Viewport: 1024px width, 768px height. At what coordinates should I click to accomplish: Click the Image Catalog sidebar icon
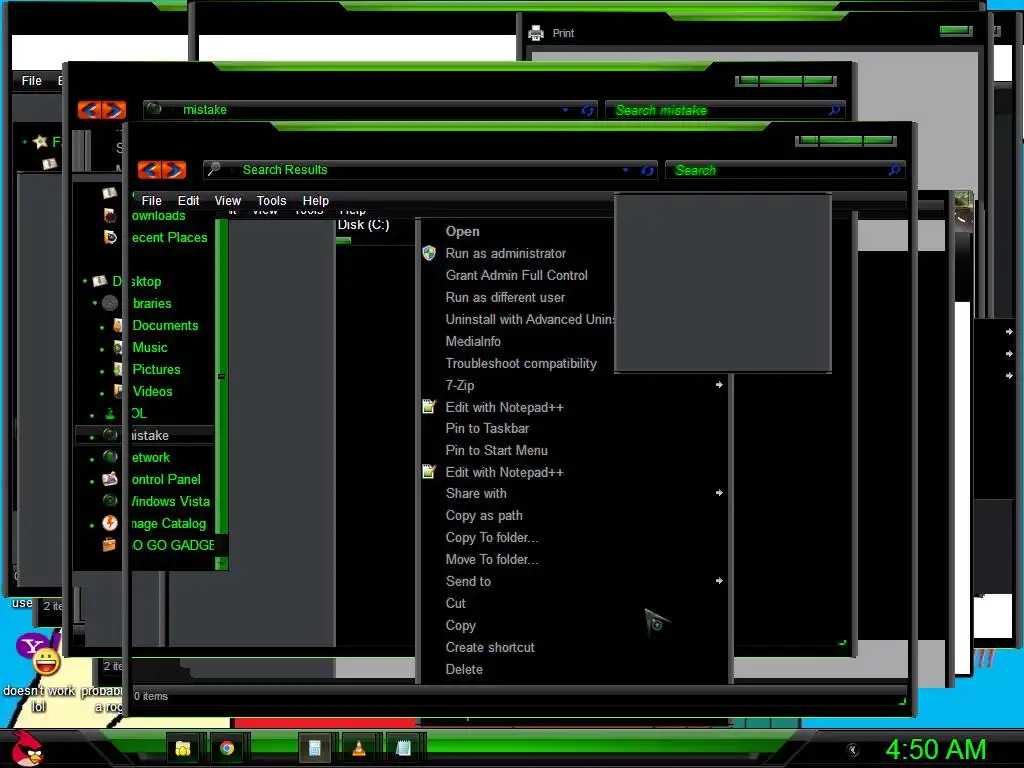110,523
